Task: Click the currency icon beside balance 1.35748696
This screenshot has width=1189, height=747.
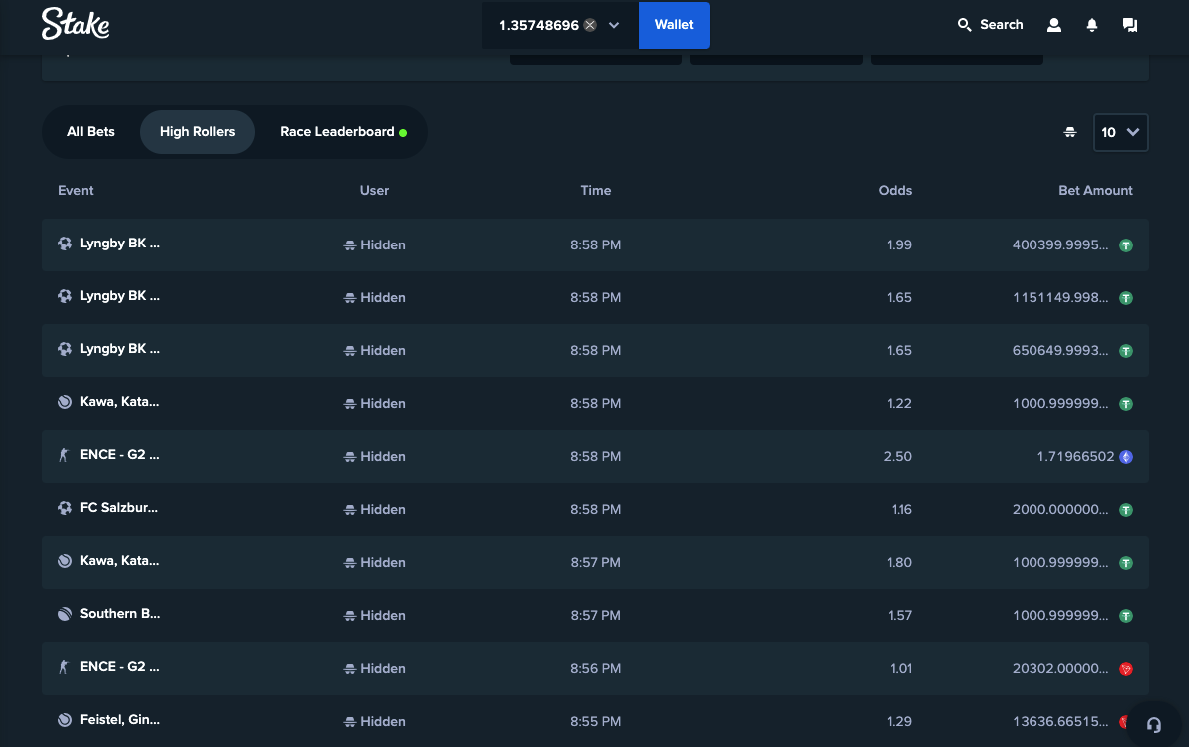Action: point(590,25)
